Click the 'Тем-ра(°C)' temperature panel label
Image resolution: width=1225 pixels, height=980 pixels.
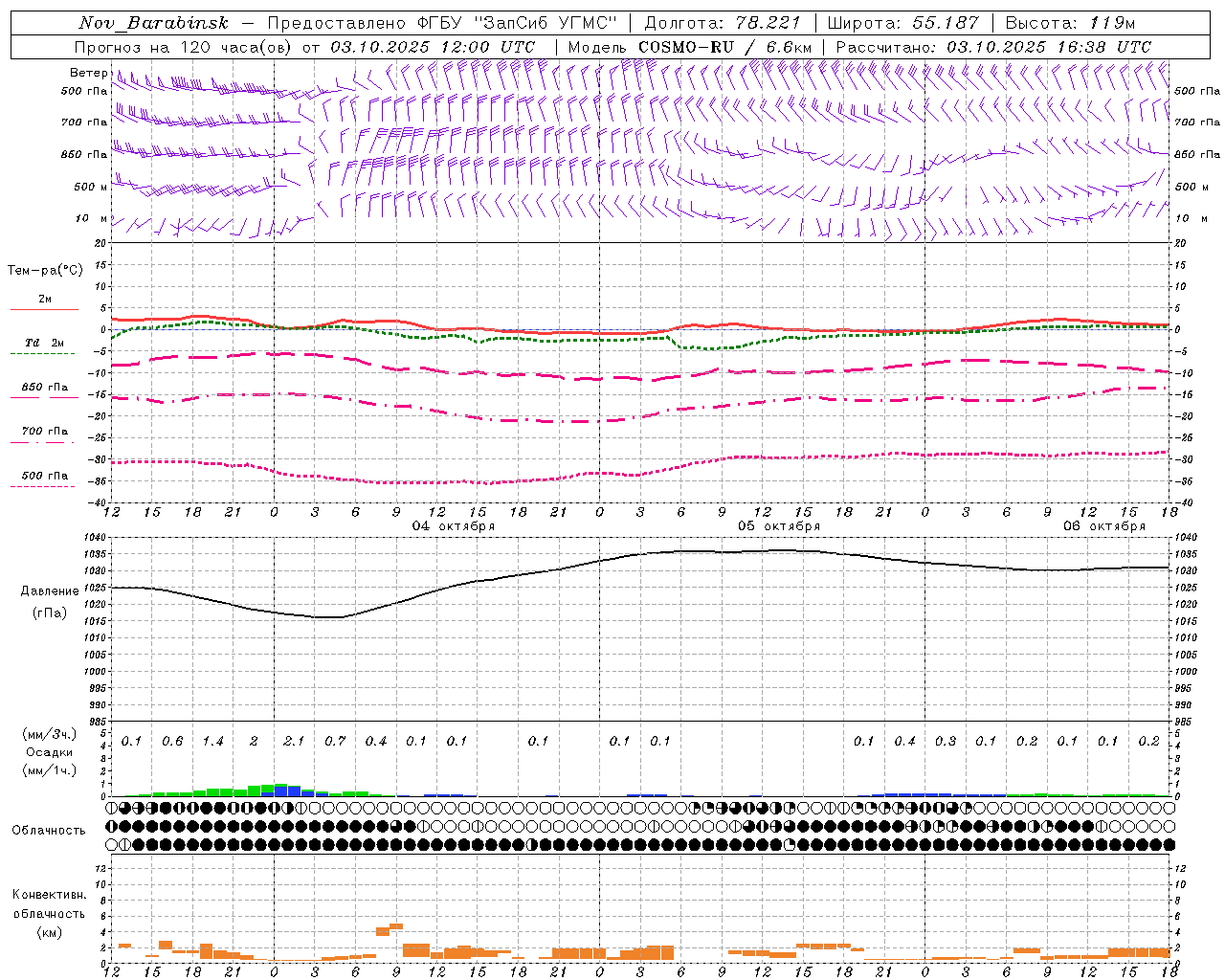[45, 271]
